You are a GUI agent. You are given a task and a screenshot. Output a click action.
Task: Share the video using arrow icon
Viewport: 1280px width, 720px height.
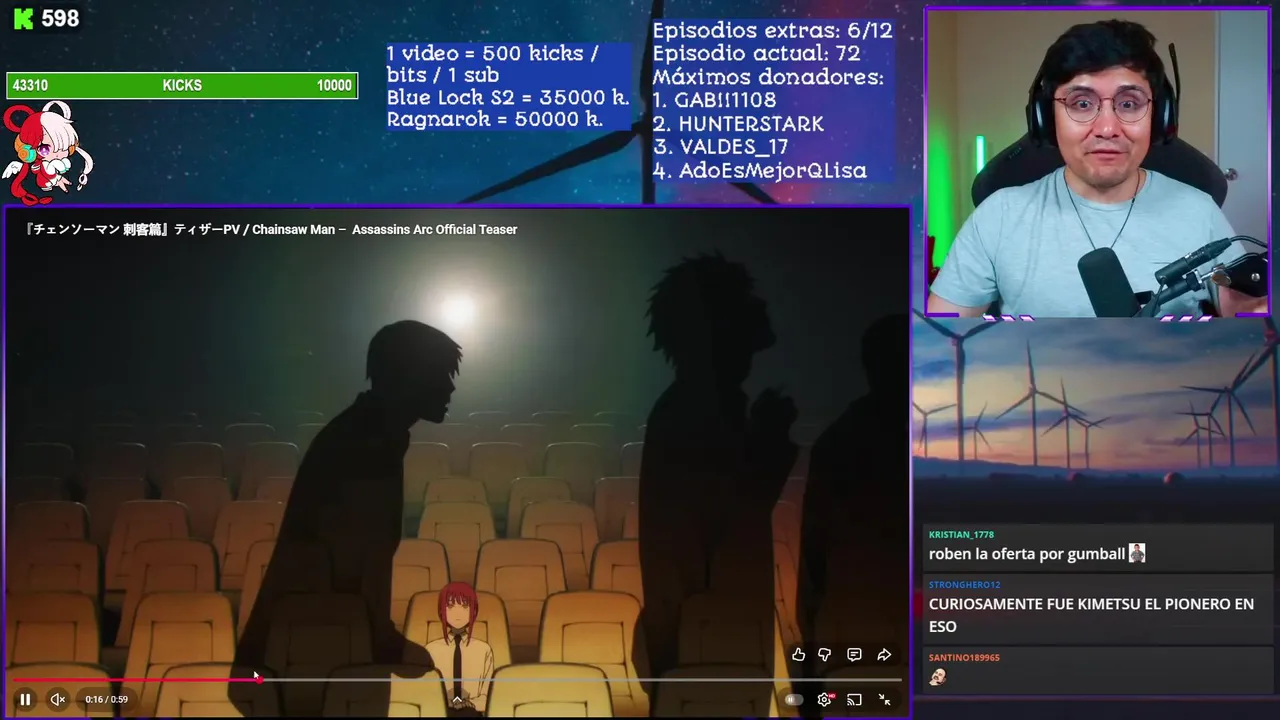pyautogui.click(x=884, y=655)
